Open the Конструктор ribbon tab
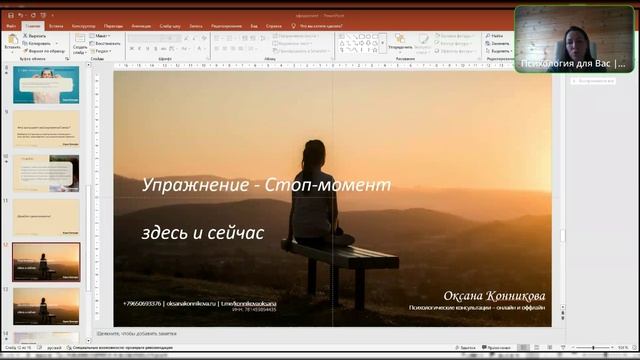The image size is (640, 360). [83, 26]
